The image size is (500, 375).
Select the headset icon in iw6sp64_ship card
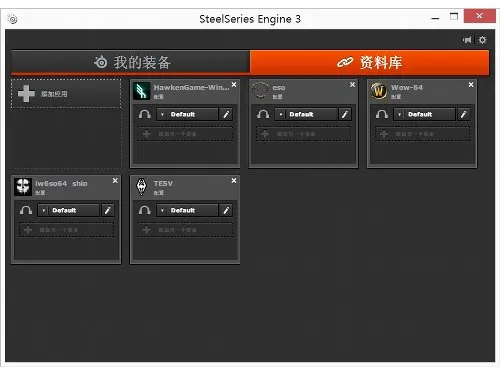click(26, 210)
